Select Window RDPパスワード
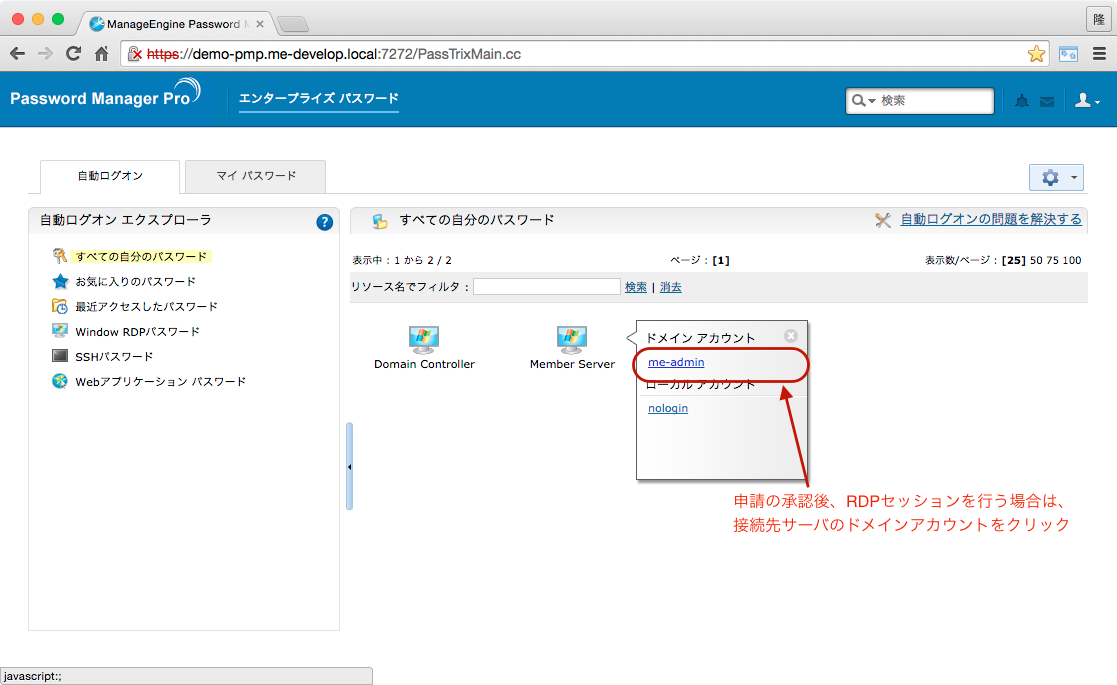This screenshot has width=1117, height=685. (x=137, y=332)
